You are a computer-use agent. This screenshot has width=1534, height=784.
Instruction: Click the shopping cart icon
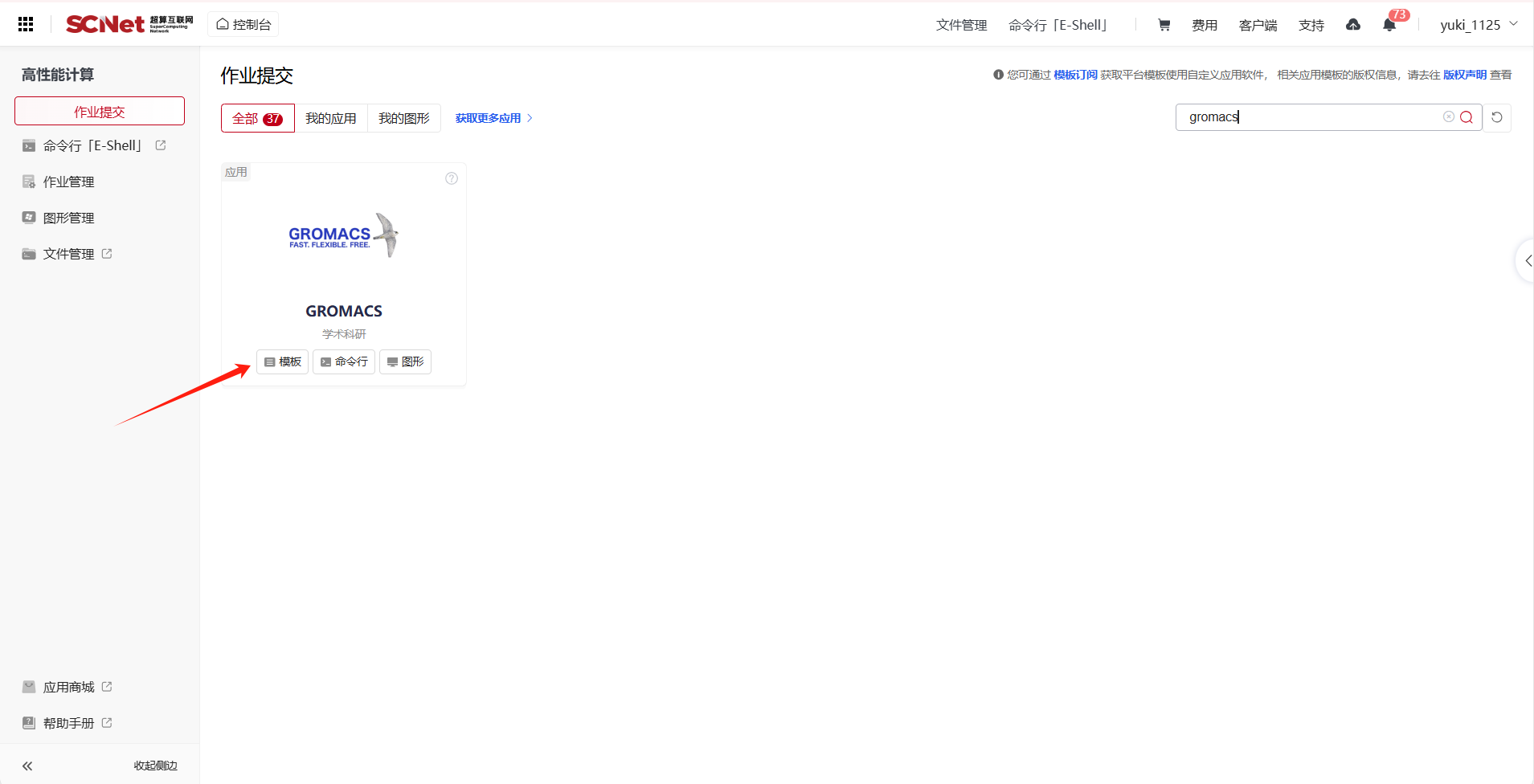(1164, 25)
